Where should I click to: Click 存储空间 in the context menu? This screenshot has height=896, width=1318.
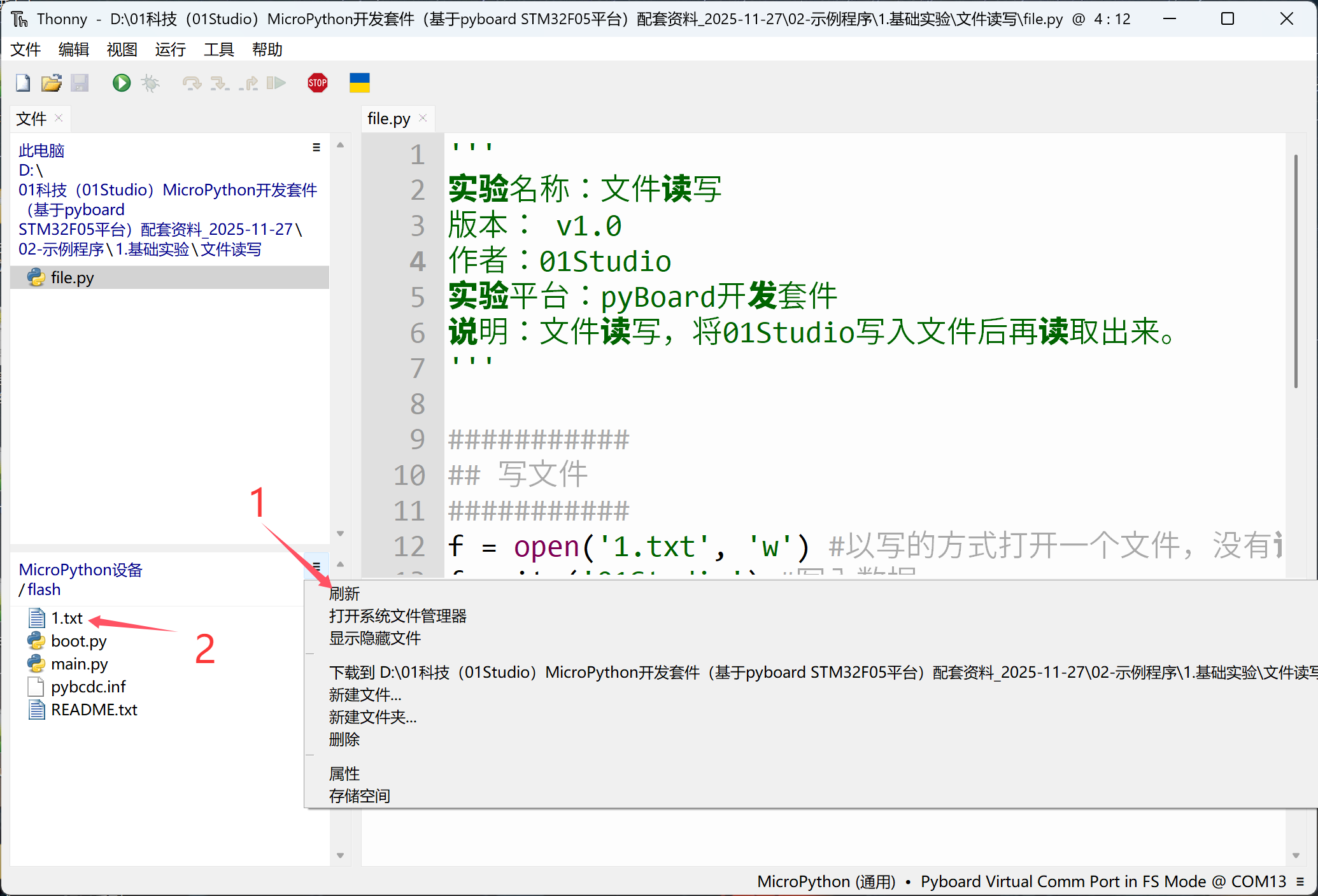(x=359, y=795)
